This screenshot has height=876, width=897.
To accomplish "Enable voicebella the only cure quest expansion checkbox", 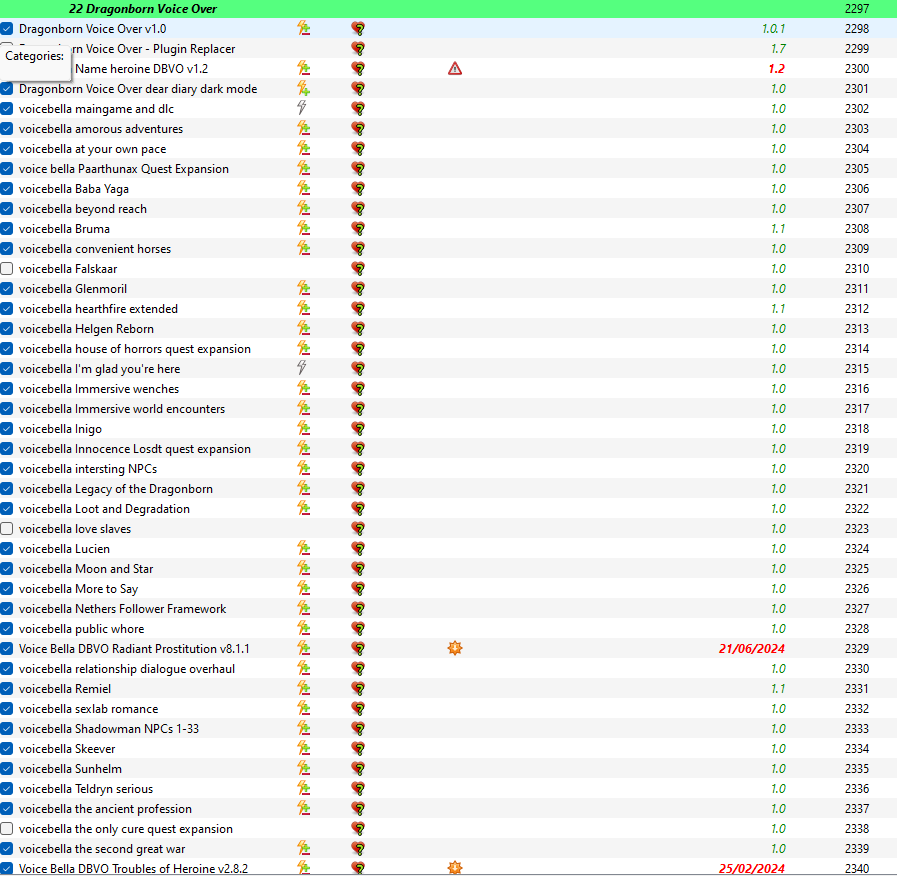I will coord(7,829).
